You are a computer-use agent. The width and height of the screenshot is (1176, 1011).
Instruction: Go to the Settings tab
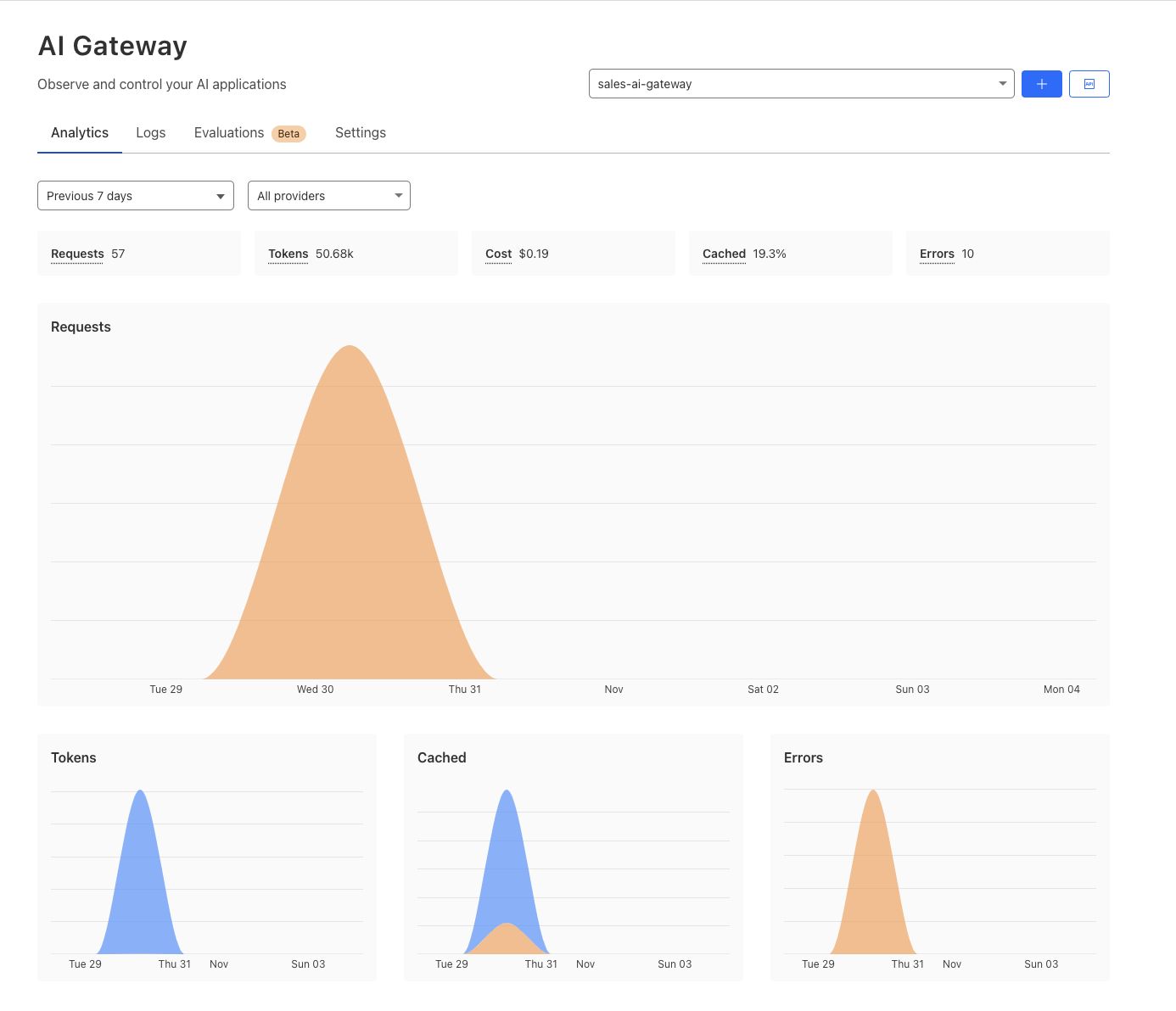click(360, 132)
